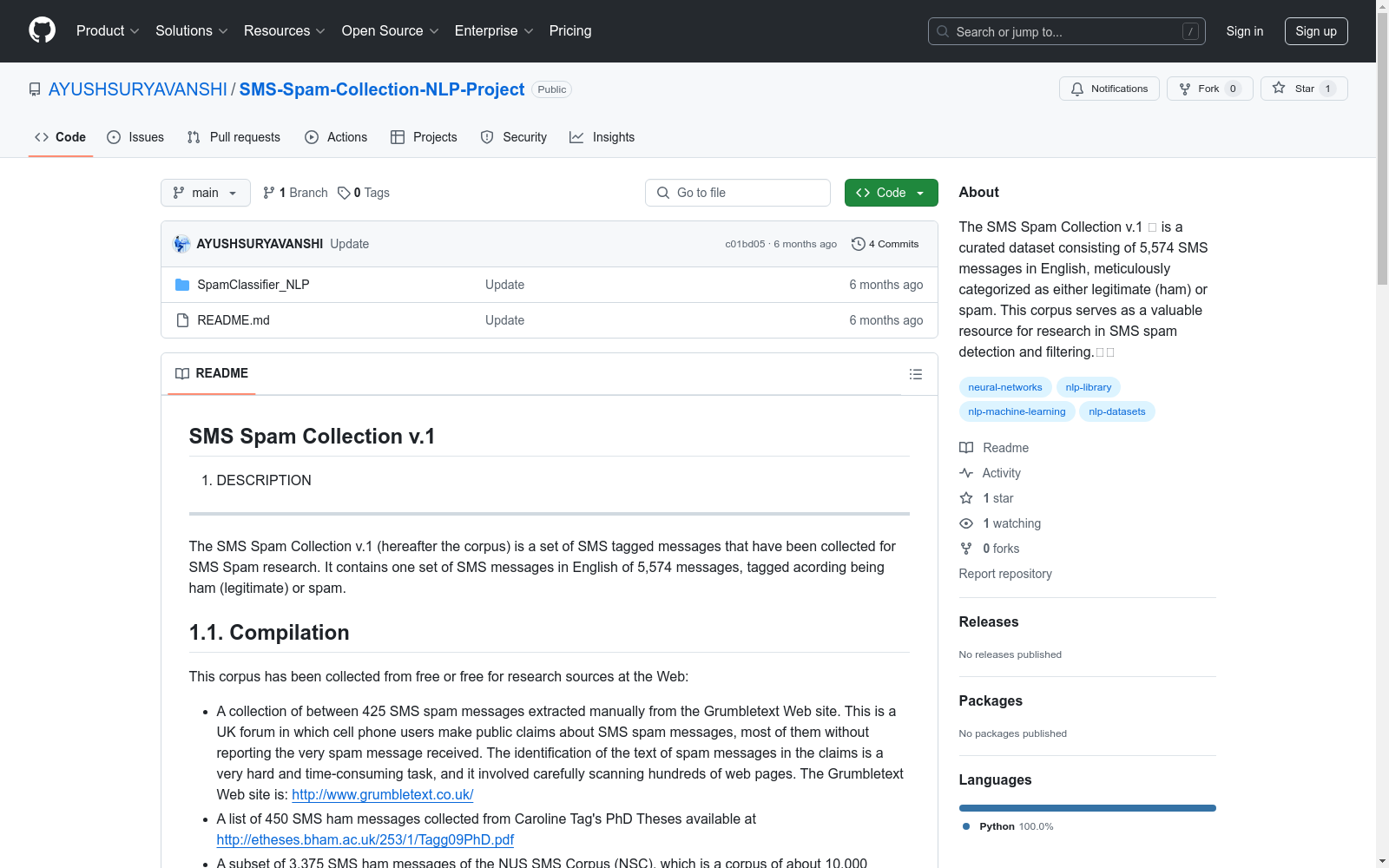The height and width of the screenshot is (868, 1389).
Task: Open the Packages heading link
Action: [x=991, y=700]
